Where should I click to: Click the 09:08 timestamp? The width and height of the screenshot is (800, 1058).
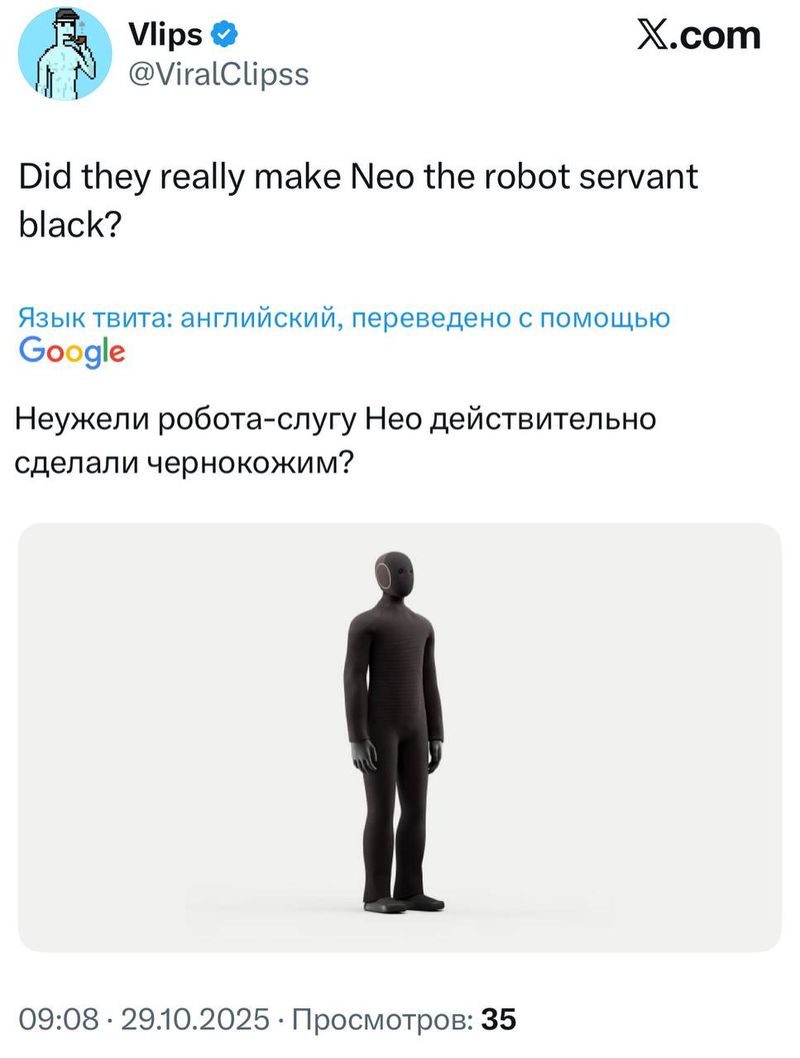59,1019
